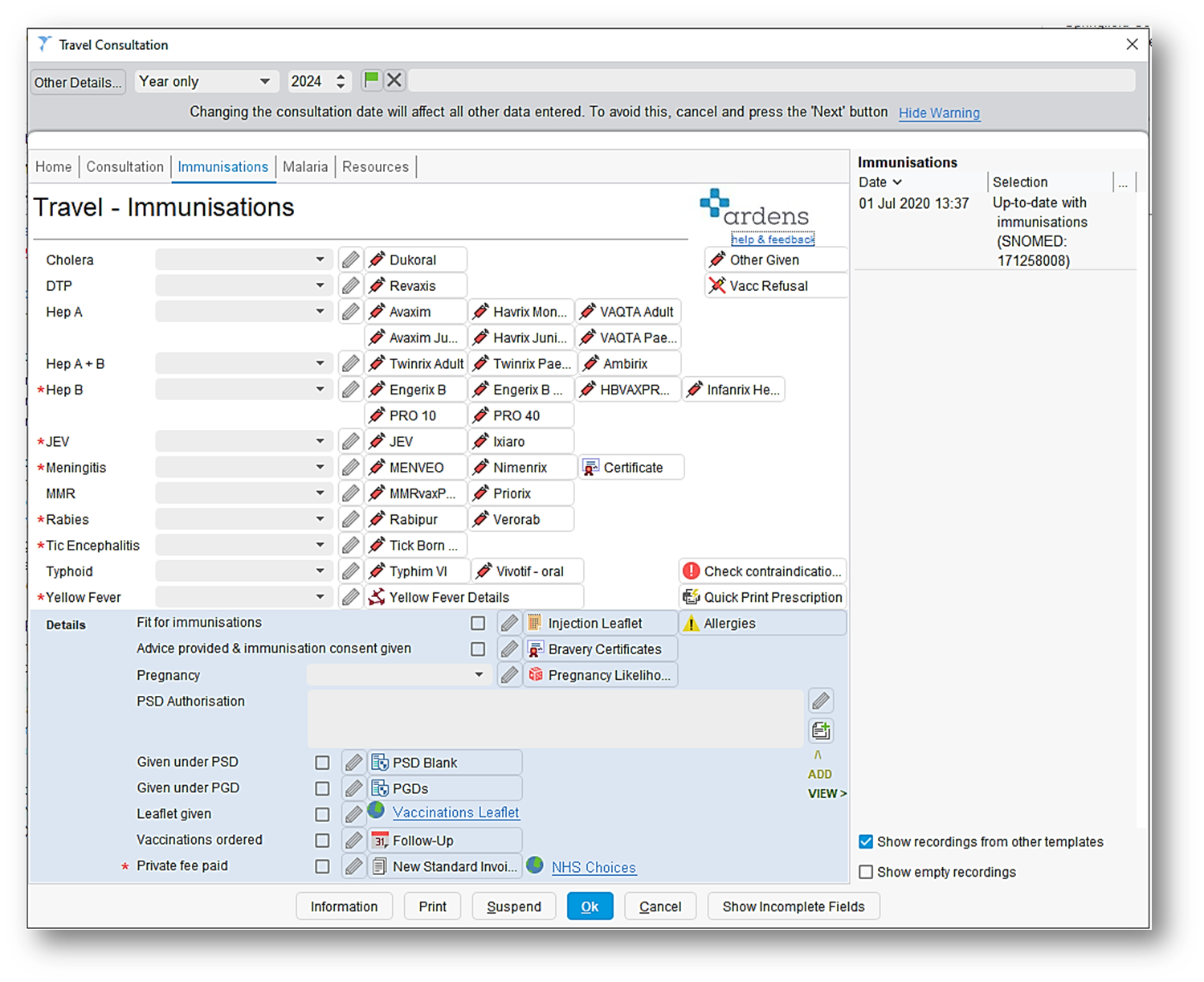Select Immunisations tab
1204x982 pixels.
click(222, 166)
